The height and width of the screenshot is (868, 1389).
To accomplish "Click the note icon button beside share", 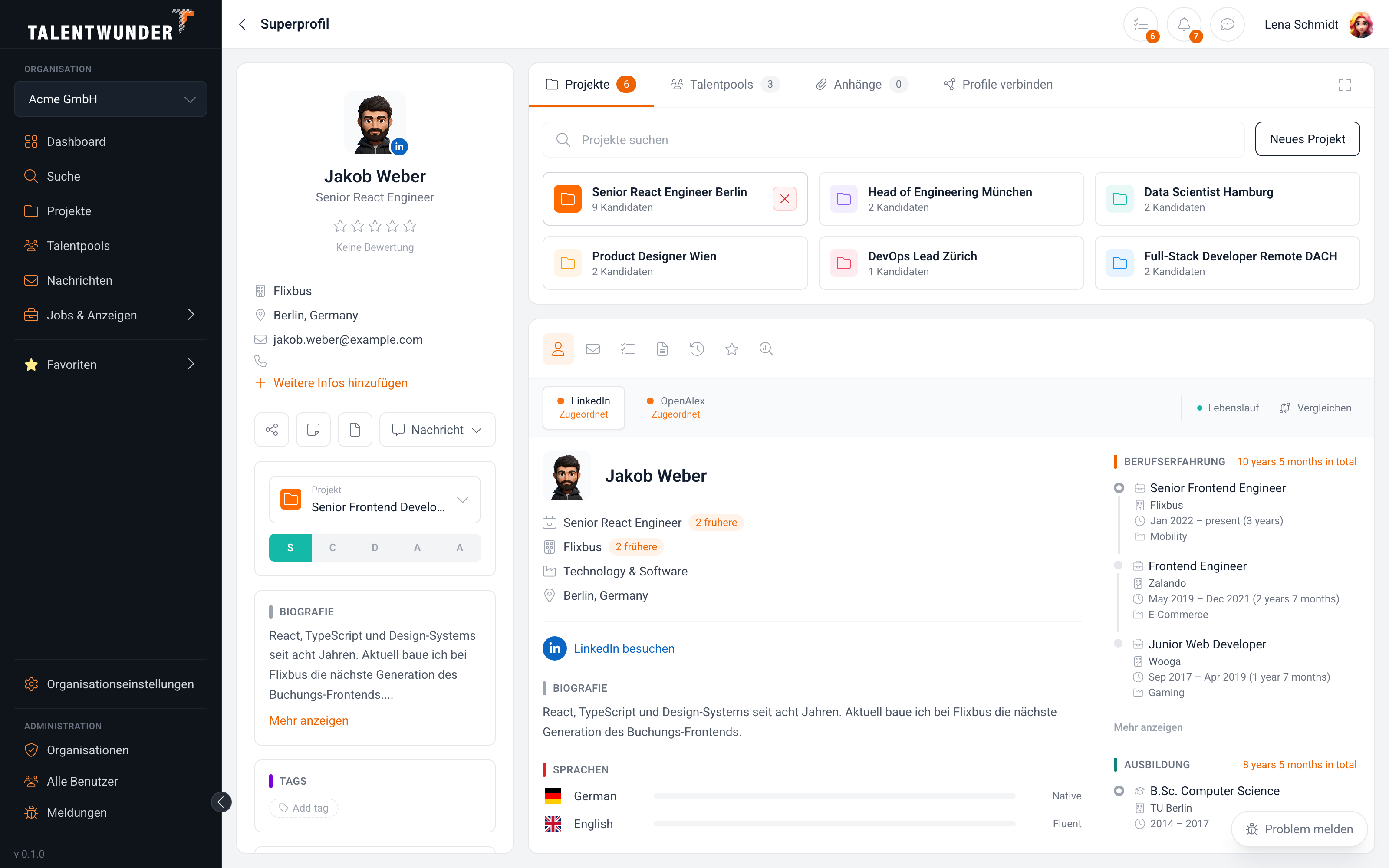I will click(x=313, y=429).
